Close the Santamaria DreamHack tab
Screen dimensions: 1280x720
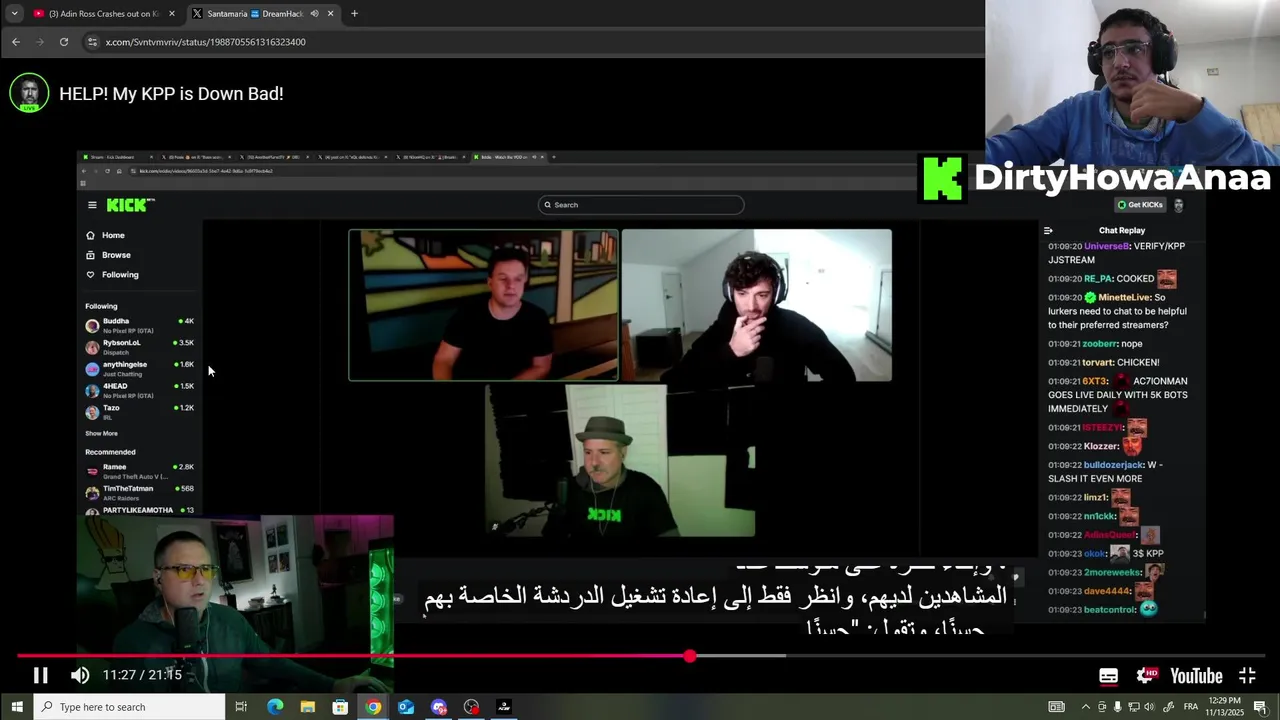pyautogui.click(x=330, y=13)
